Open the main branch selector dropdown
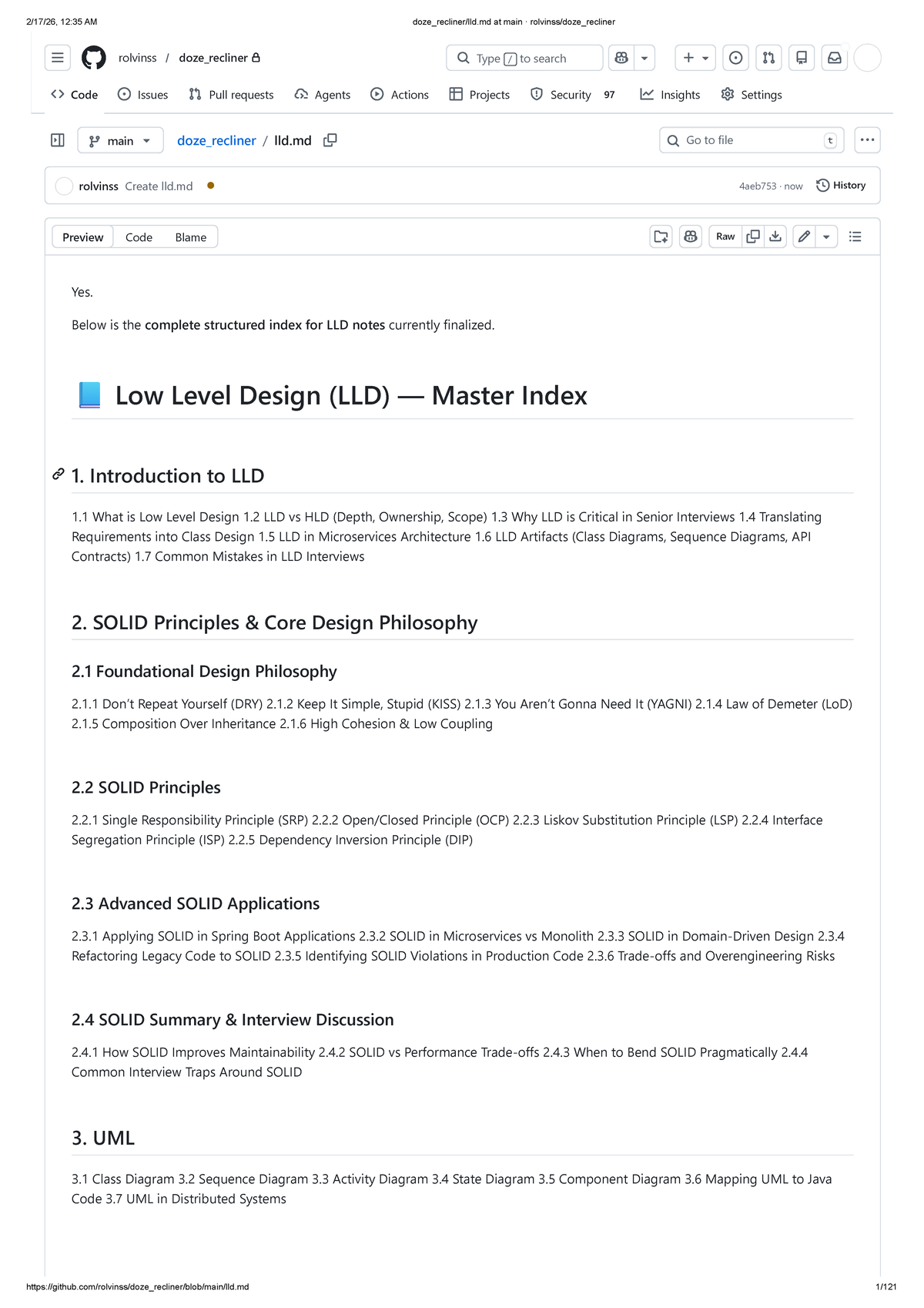The image size is (924, 1308). tap(121, 140)
